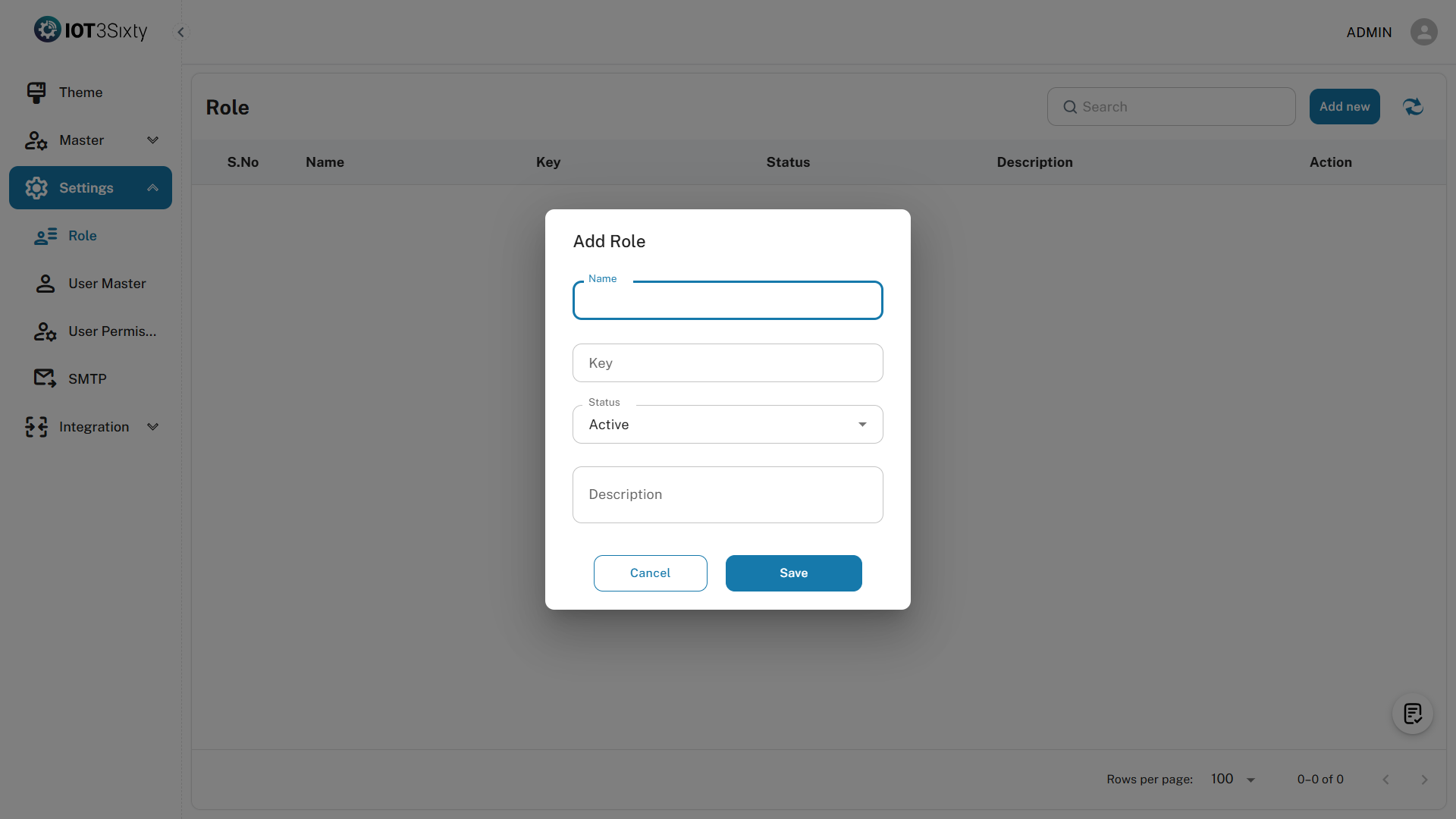Open User Master page
Image resolution: width=1456 pixels, height=819 pixels.
pos(107,284)
